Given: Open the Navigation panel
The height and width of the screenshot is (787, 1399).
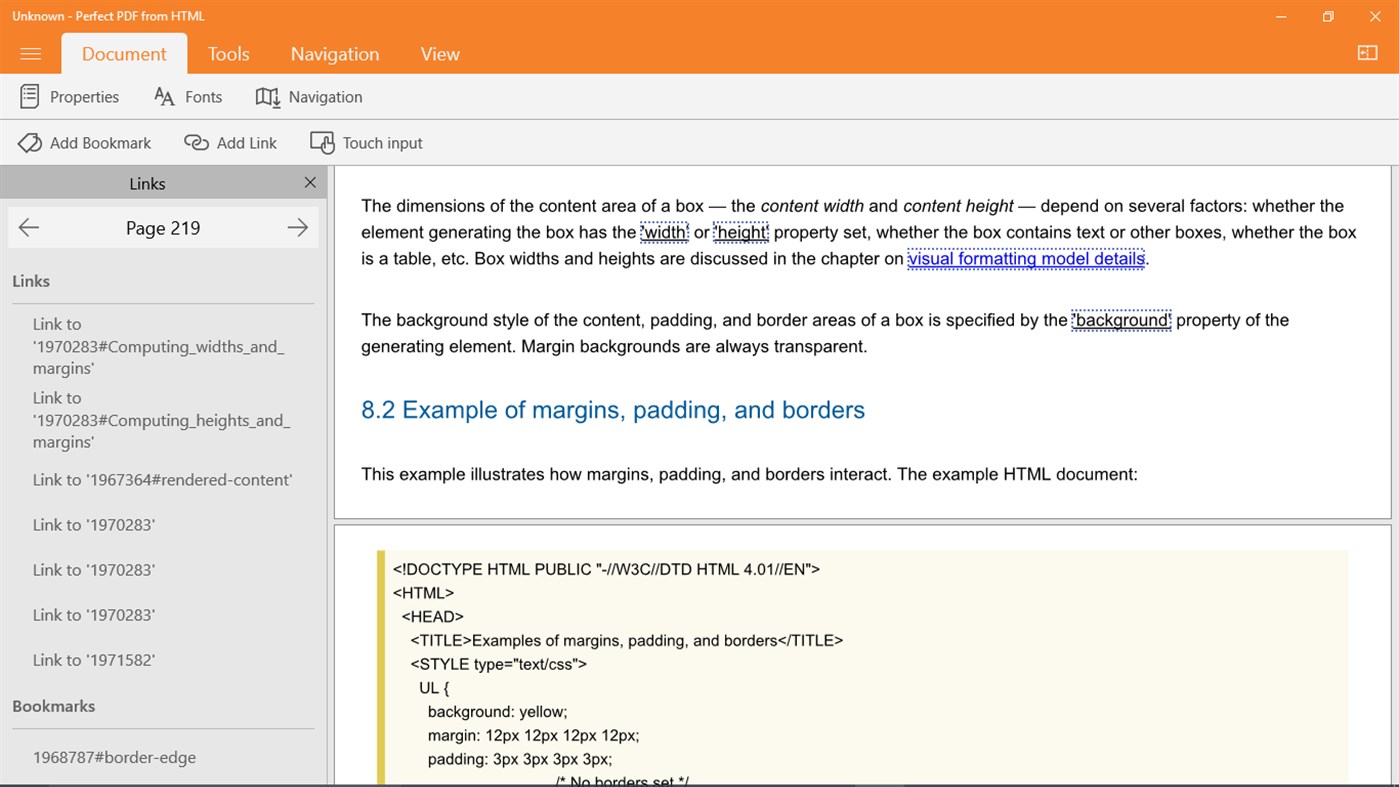Looking at the screenshot, I should click(308, 96).
